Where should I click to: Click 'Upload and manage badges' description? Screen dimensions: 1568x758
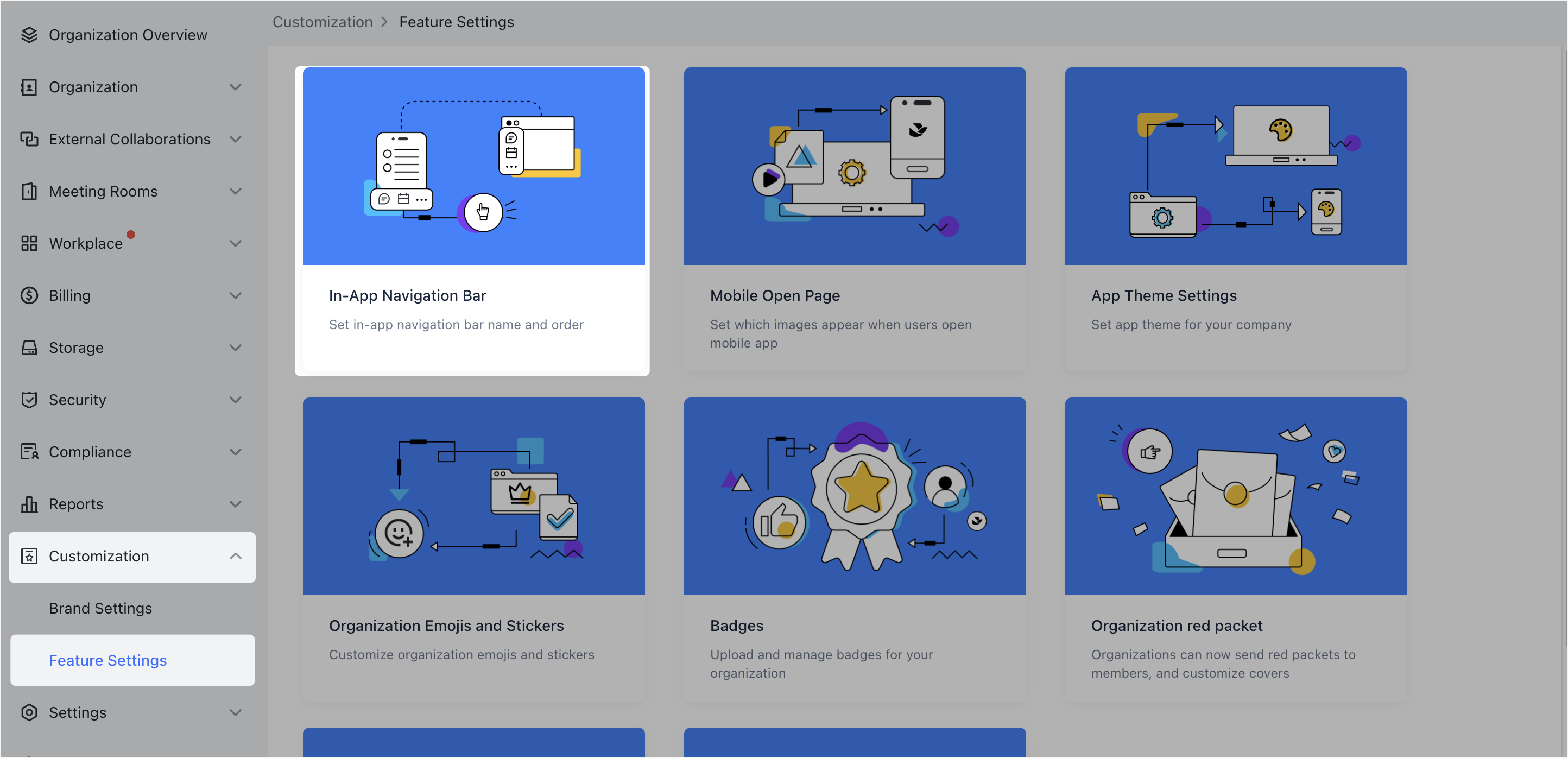(x=821, y=664)
